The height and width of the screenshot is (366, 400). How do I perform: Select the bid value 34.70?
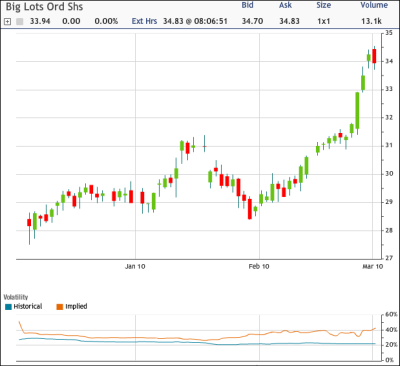(252, 21)
